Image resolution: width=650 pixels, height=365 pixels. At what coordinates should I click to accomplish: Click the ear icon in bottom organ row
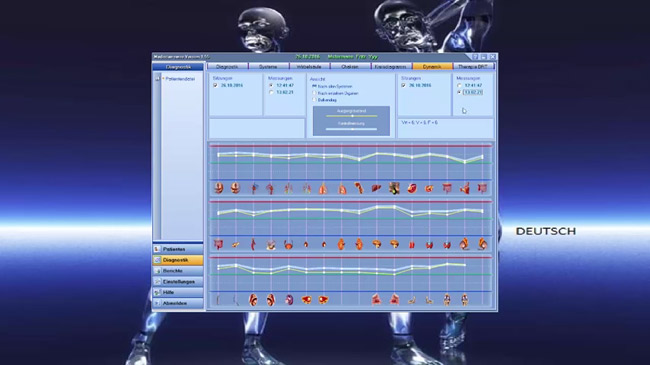(x=253, y=300)
